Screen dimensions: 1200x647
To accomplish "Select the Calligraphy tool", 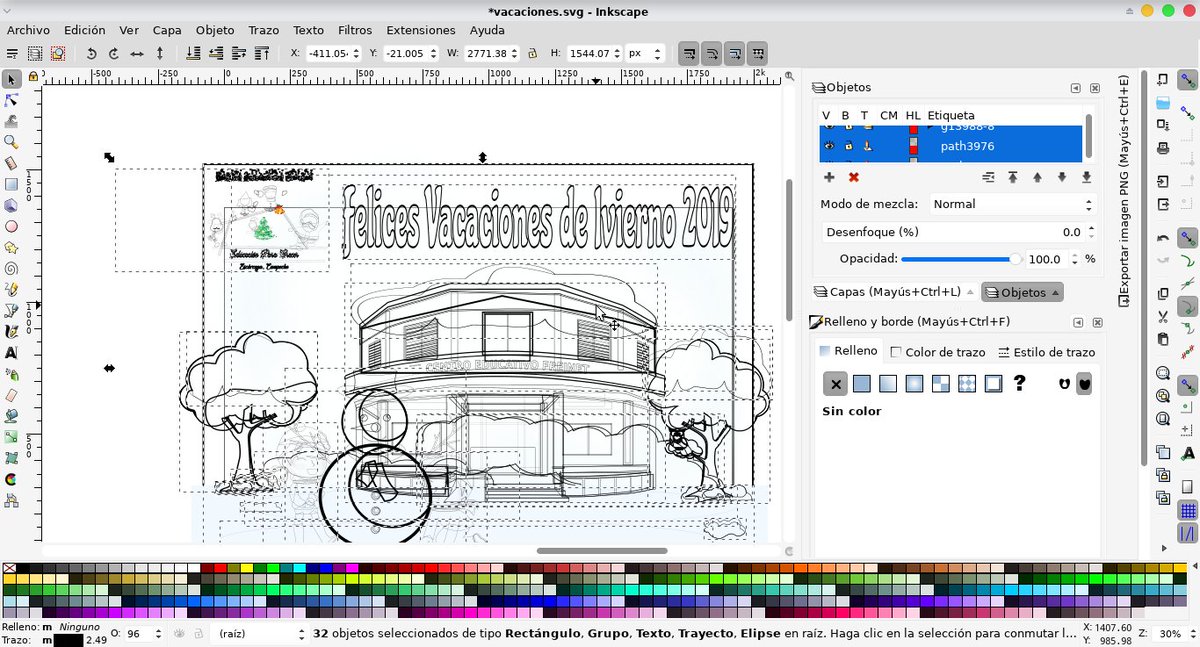I will click(12, 331).
